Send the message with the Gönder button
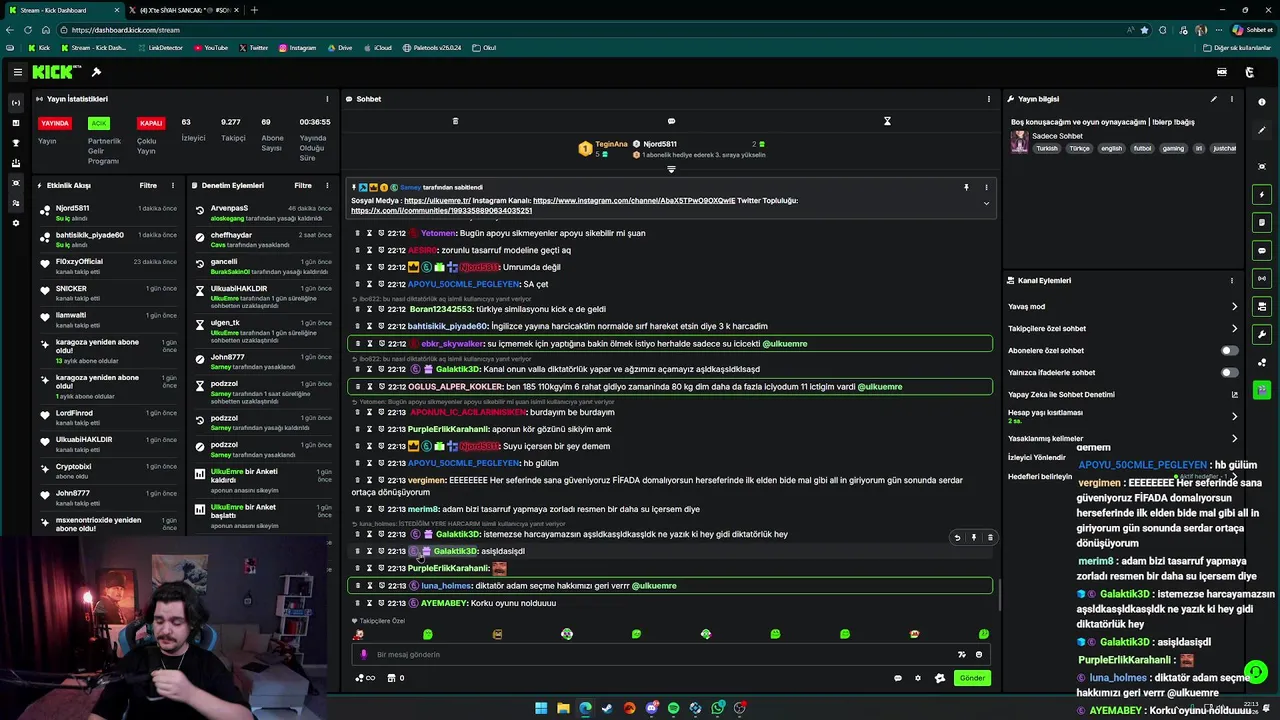Screen dimensions: 1280x720 pyautogui.click(x=972, y=678)
